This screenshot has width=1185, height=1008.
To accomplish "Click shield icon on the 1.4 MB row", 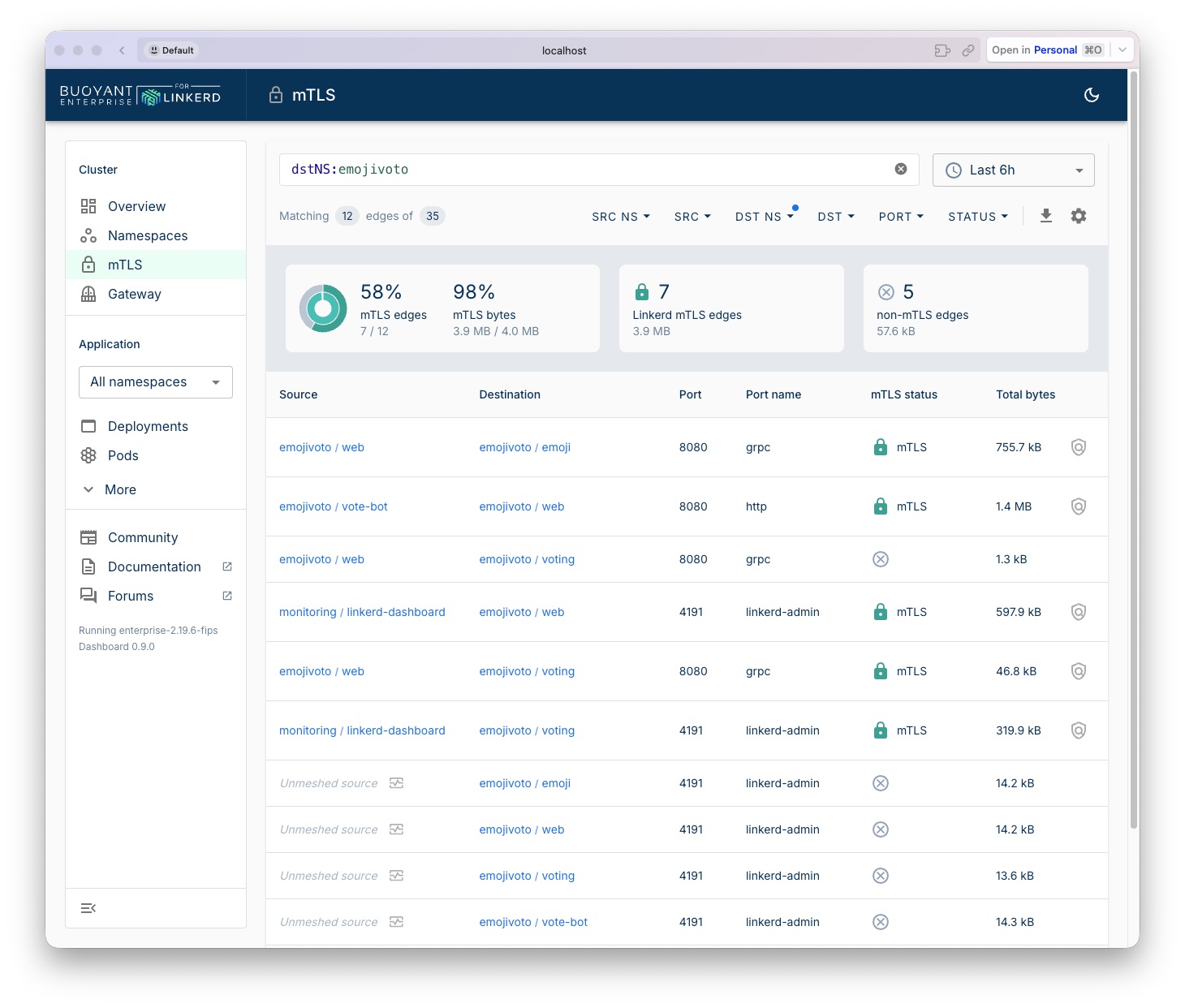I will point(1078,506).
